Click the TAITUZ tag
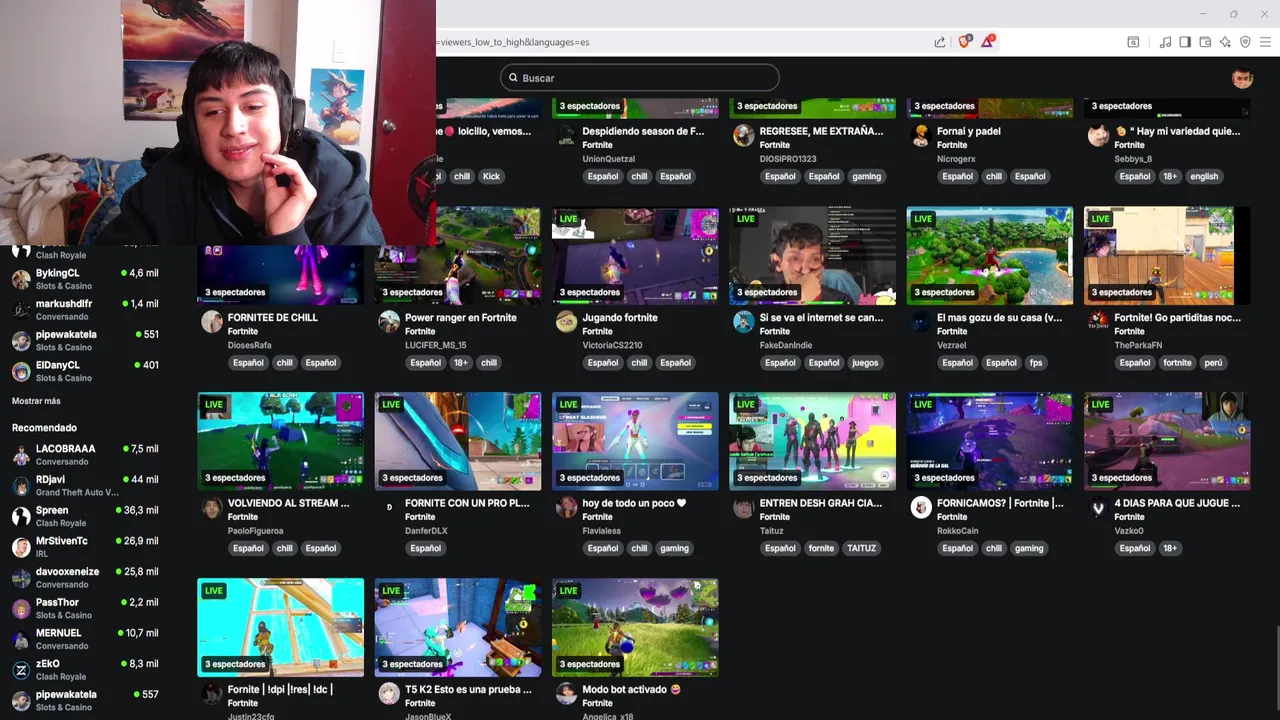Viewport: 1280px width, 720px height. pyautogui.click(x=861, y=548)
